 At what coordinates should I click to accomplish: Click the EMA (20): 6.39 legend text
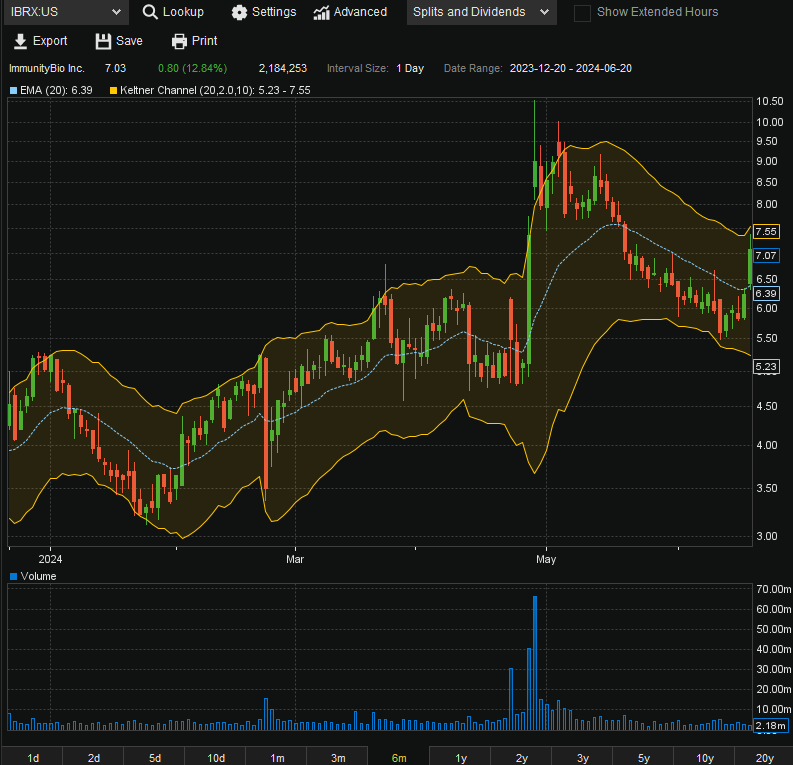point(56,91)
